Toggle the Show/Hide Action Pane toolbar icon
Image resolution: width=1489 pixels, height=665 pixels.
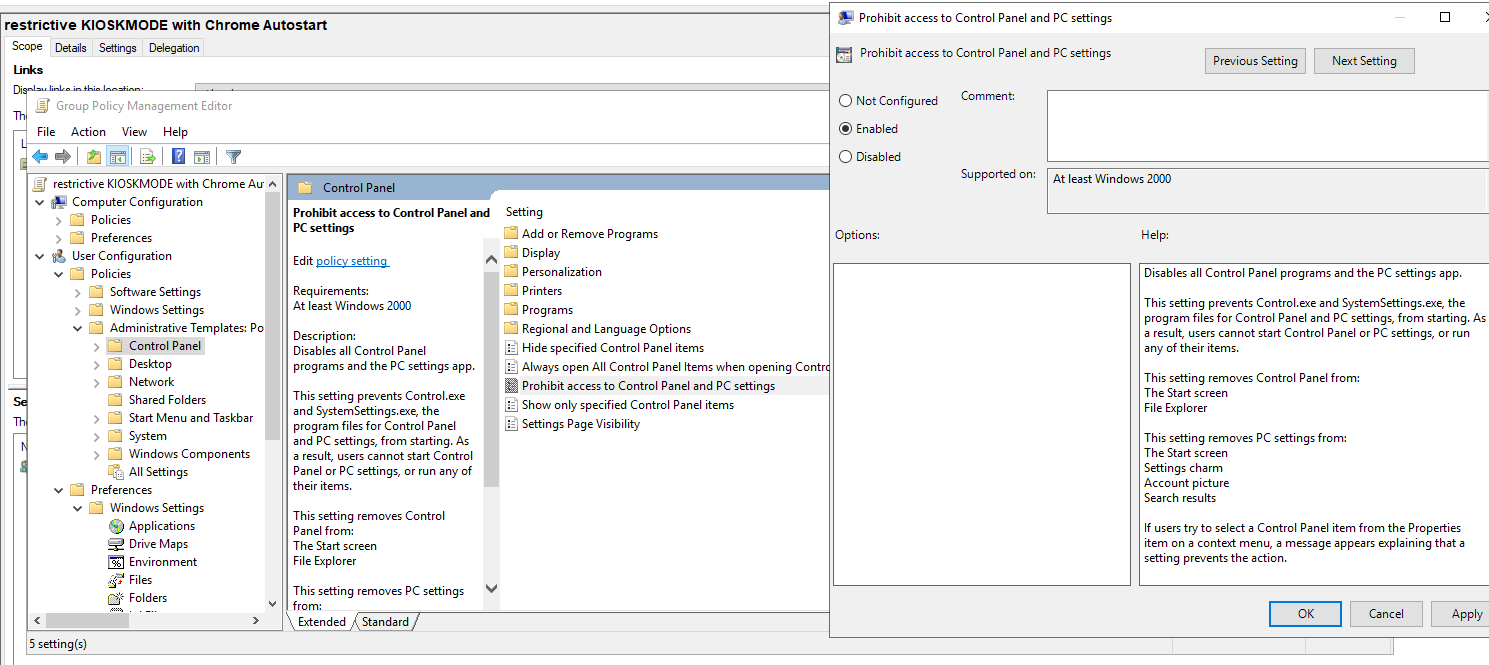coord(201,156)
